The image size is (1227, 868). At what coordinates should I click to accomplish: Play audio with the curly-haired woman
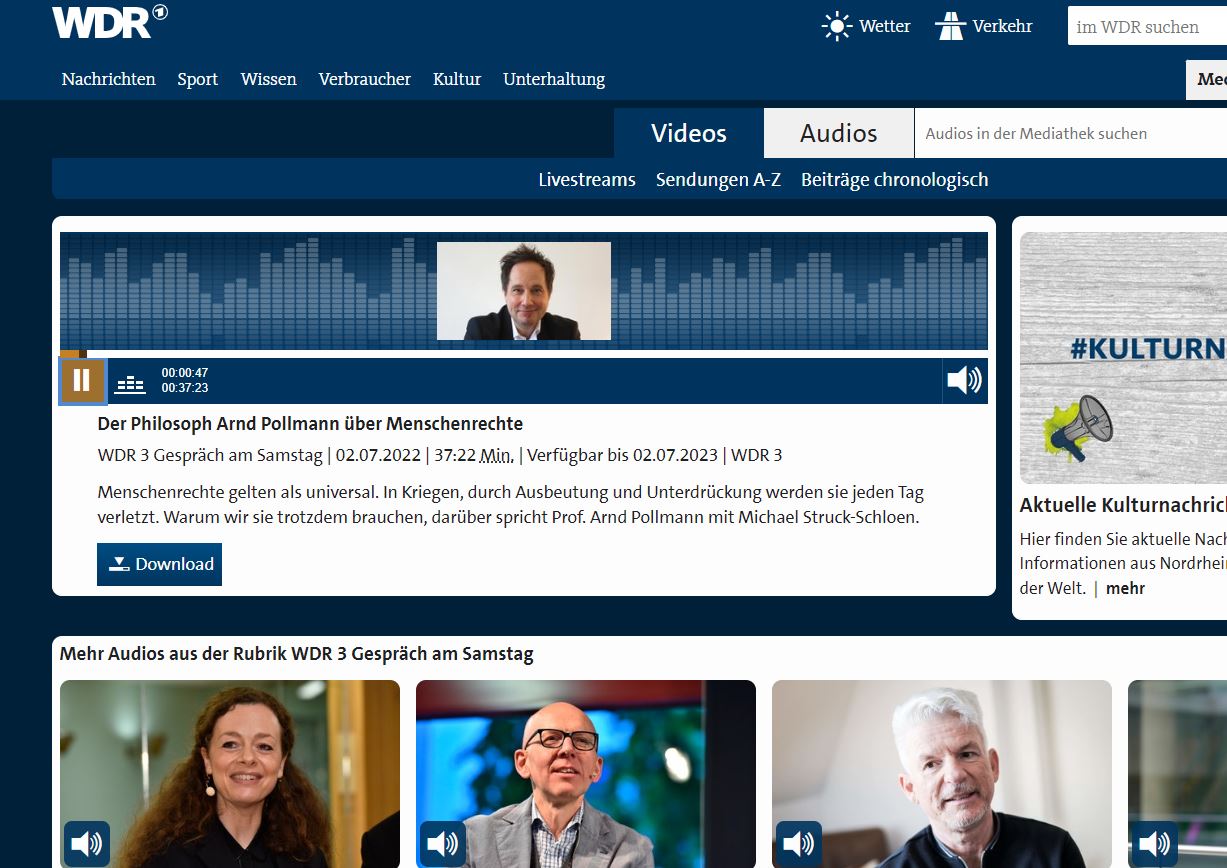tap(87, 844)
